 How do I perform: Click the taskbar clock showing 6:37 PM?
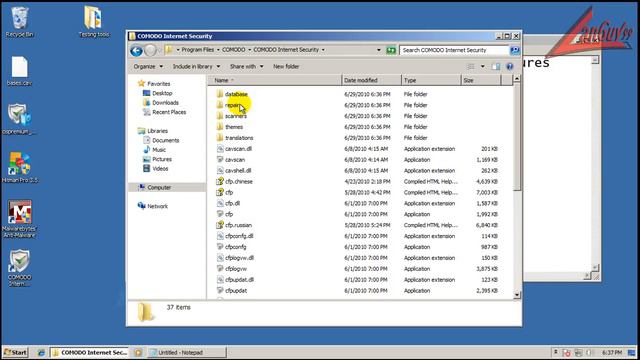[x=612, y=352]
